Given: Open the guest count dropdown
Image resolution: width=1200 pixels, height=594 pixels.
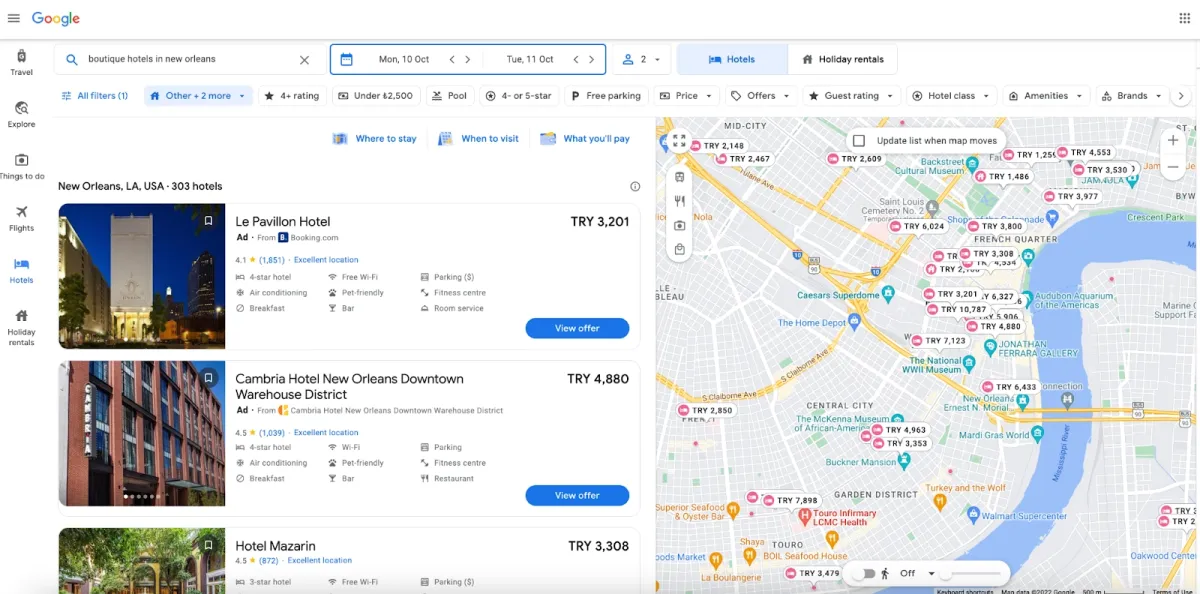Looking at the screenshot, I should (x=642, y=60).
